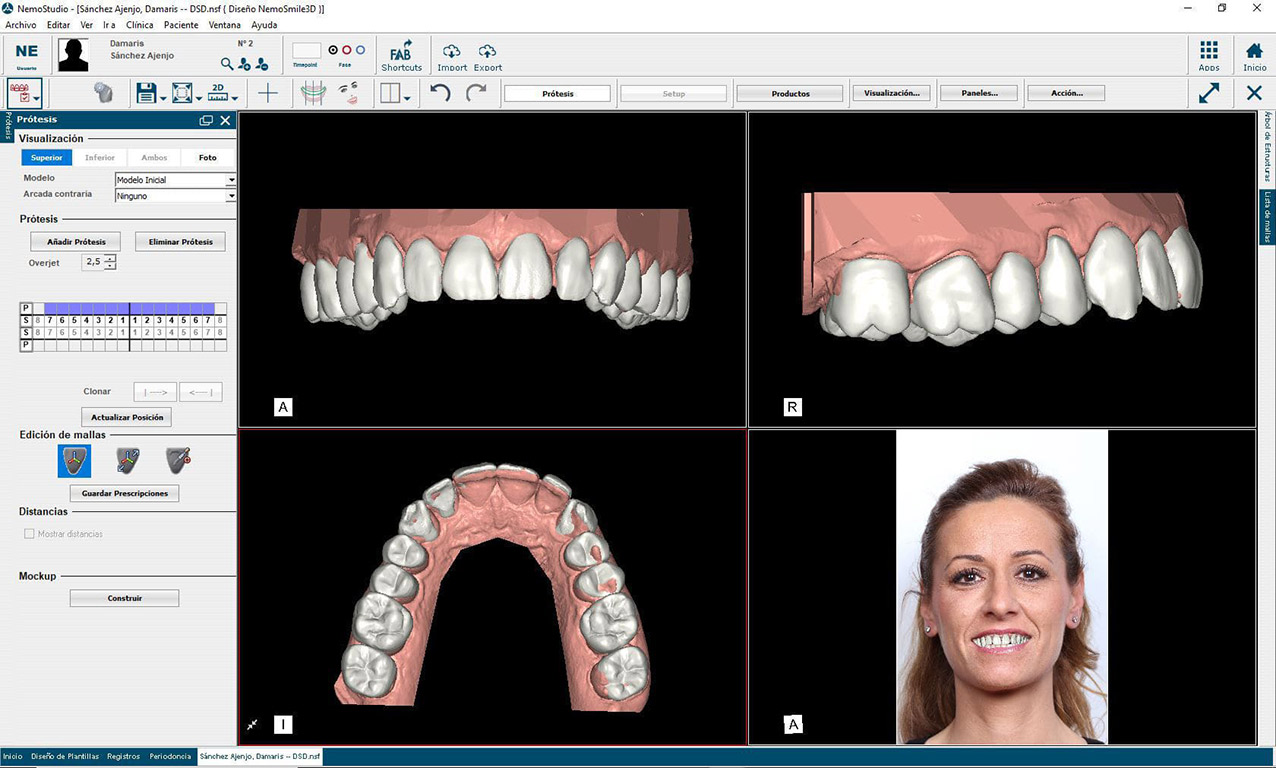Click the Save floppy disk icon
This screenshot has width=1276, height=768.
[146, 93]
